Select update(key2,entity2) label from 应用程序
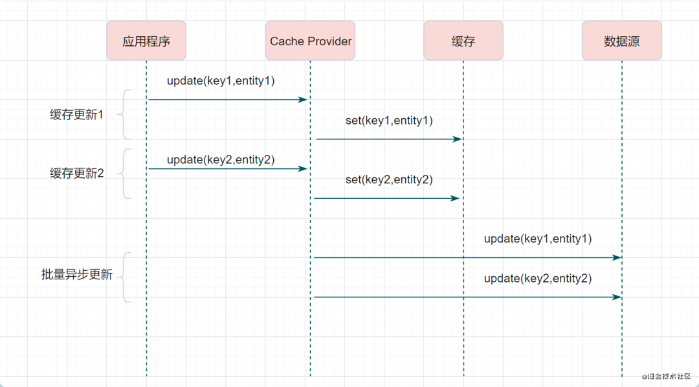This screenshot has width=699, height=387. [x=221, y=160]
